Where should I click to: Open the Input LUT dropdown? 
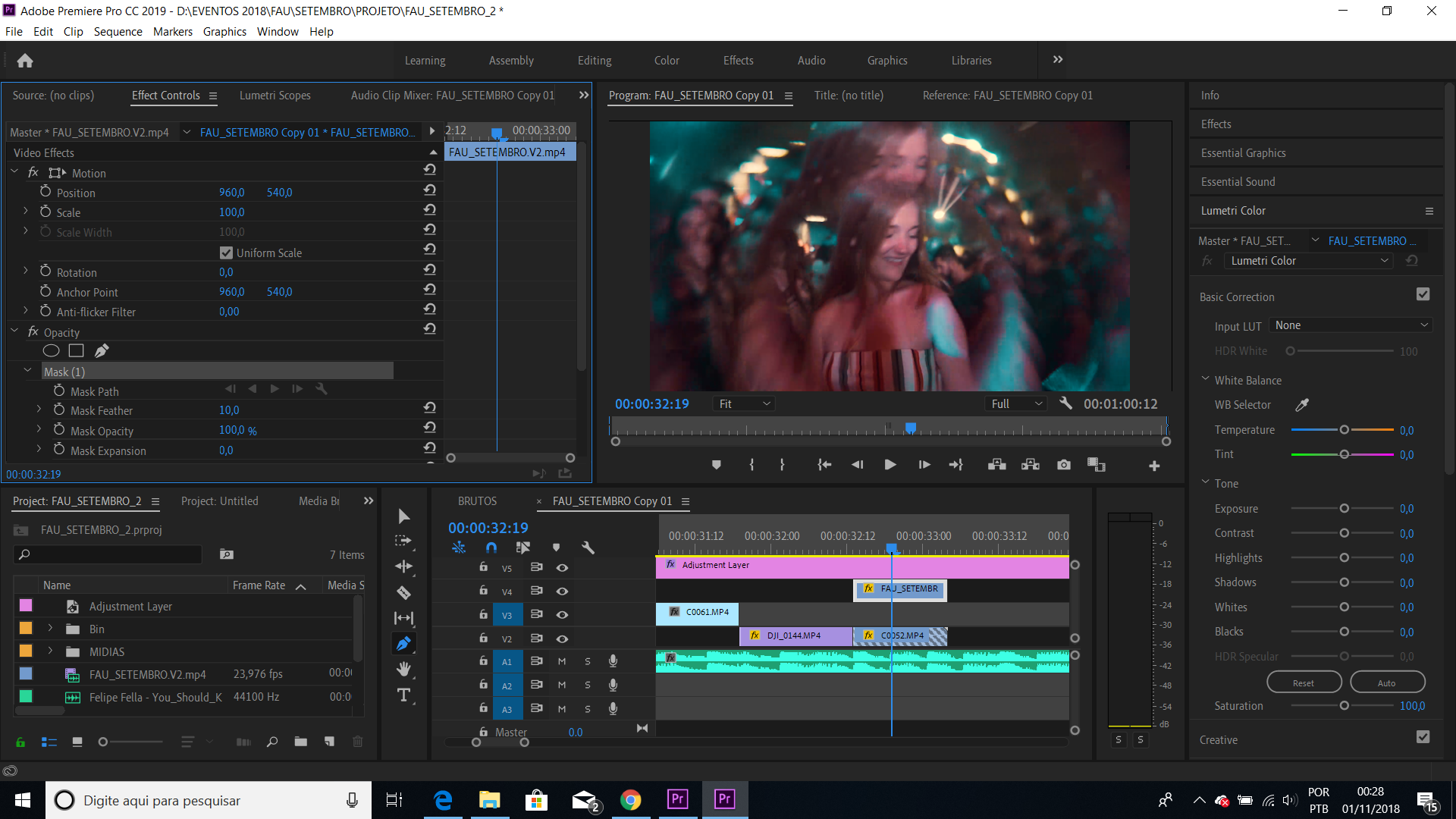1350,325
